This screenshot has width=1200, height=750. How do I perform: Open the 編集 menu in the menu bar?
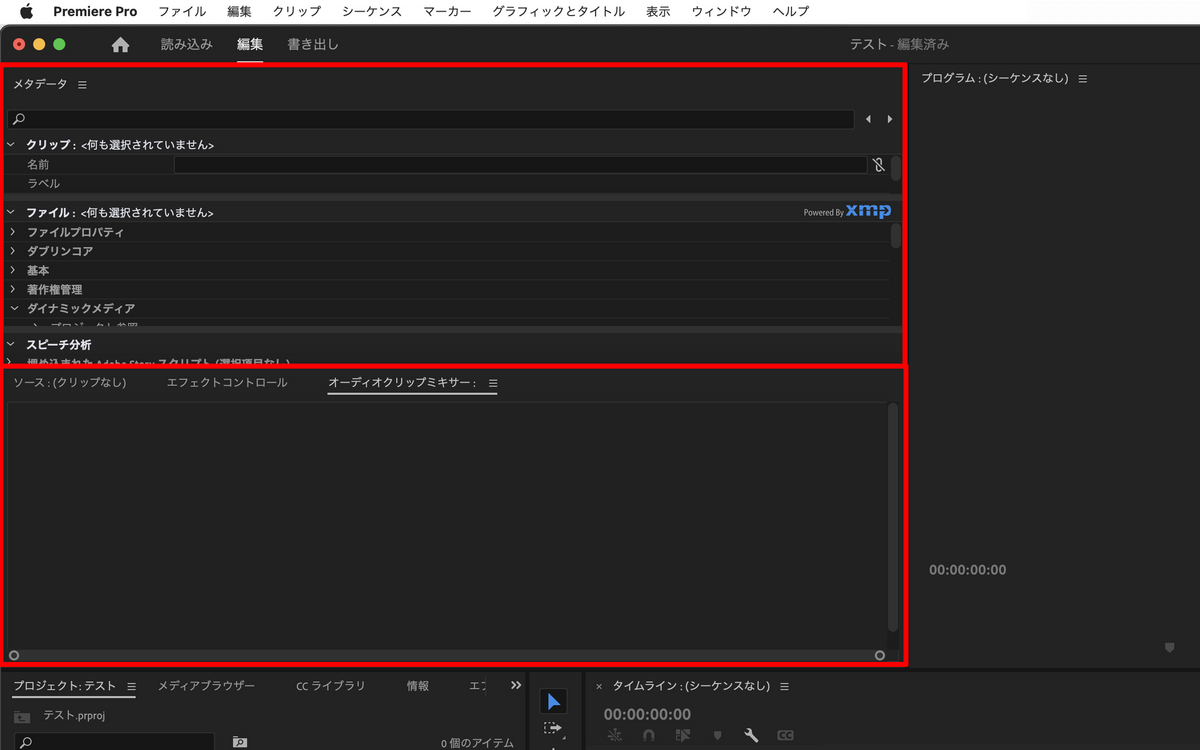tap(240, 12)
